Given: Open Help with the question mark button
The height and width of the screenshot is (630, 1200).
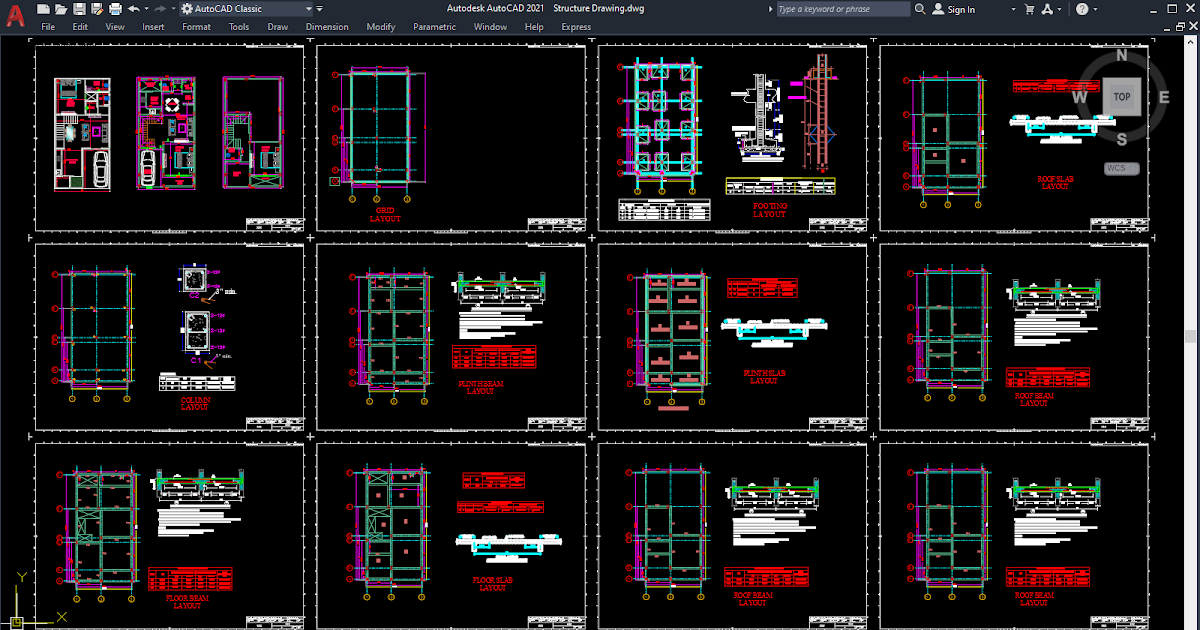Looking at the screenshot, I should [1083, 9].
